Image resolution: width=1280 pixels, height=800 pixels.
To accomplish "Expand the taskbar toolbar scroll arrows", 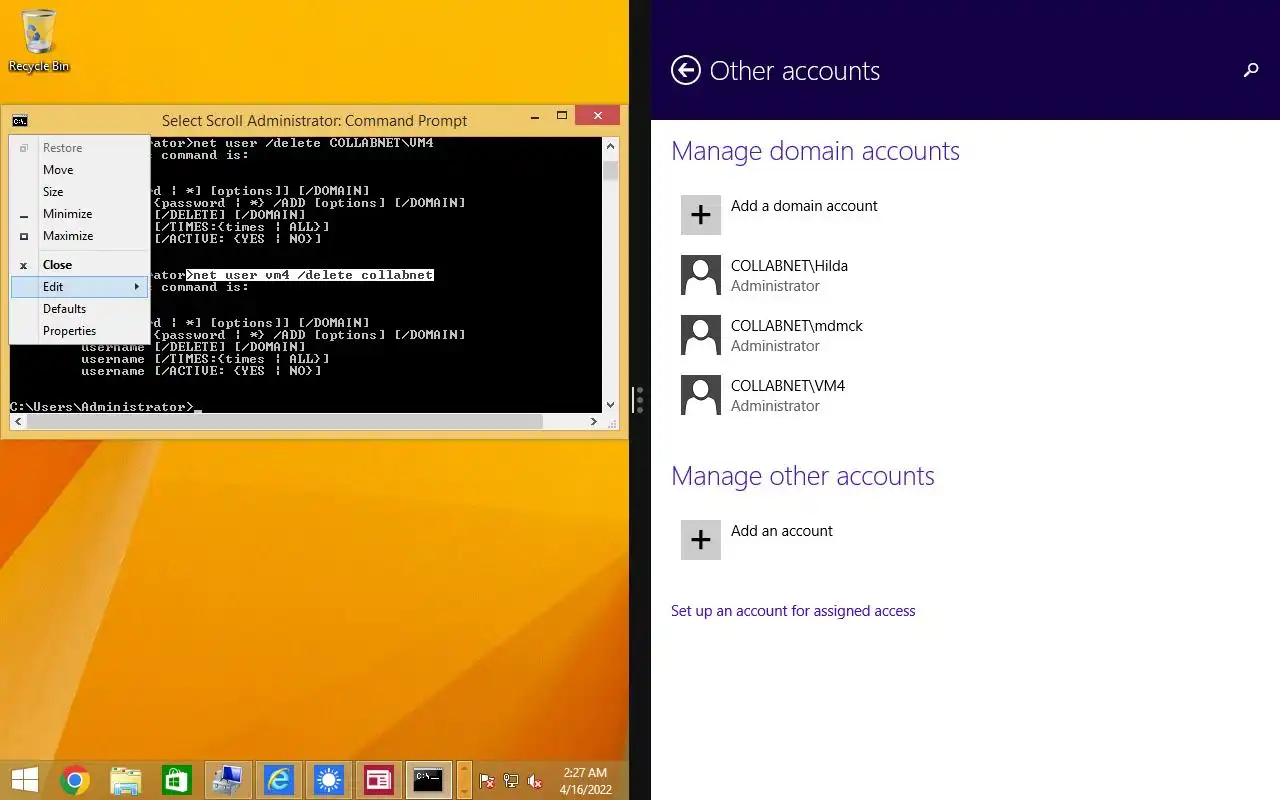I will [463, 780].
